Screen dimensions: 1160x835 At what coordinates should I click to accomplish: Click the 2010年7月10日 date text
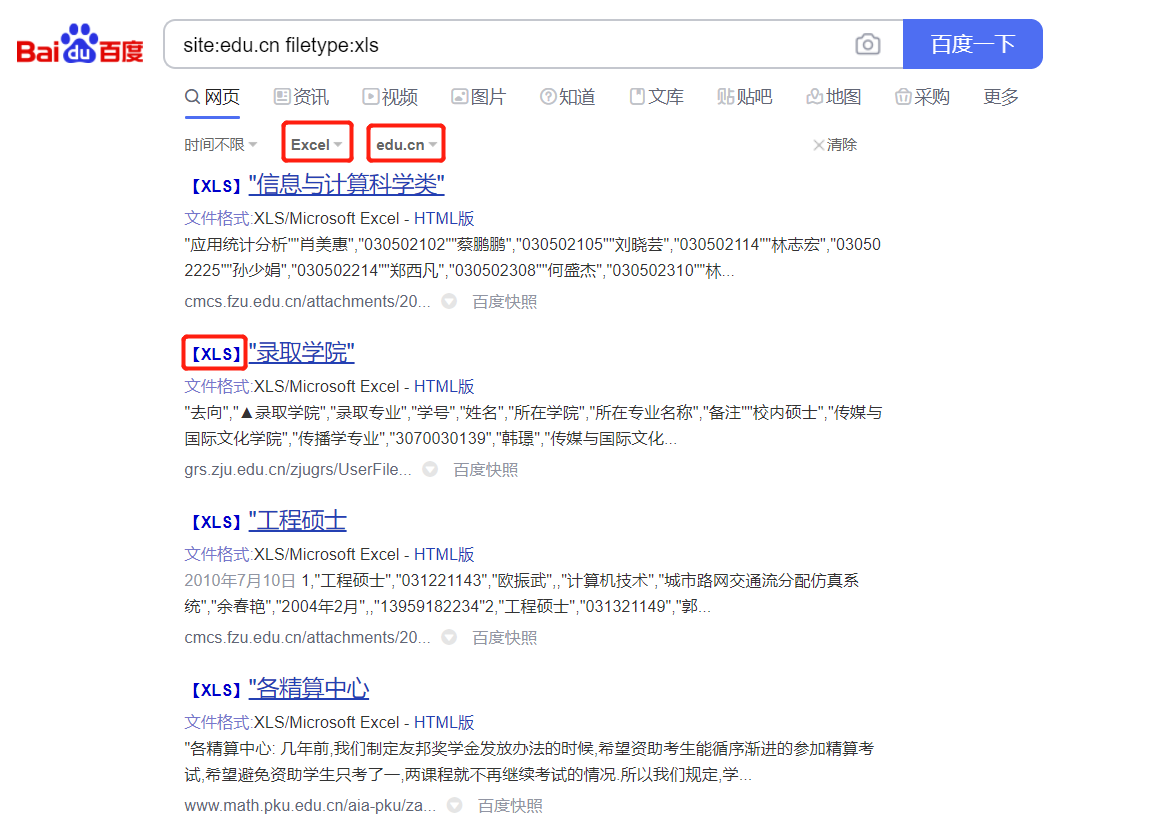point(240,581)
